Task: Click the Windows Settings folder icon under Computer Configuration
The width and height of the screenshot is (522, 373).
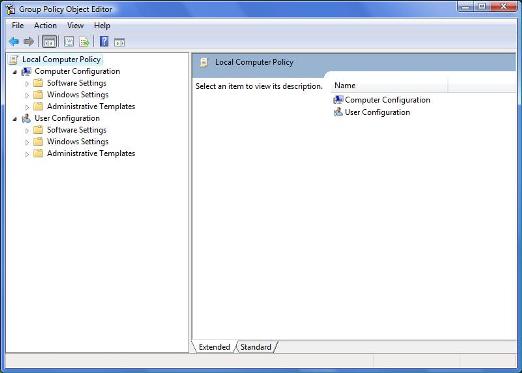Action: pyautogui.click(x=38, y=95)
